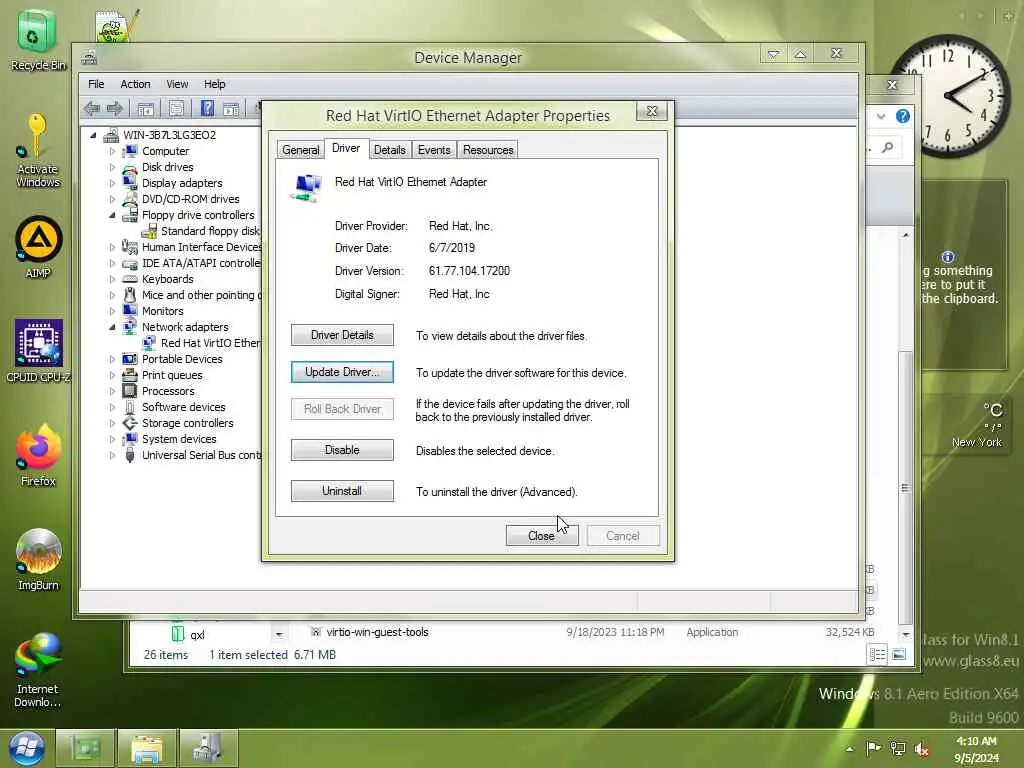The image size is (1024, 768).
Task: Click the Device Manager title bar icon
Action: 89,58
